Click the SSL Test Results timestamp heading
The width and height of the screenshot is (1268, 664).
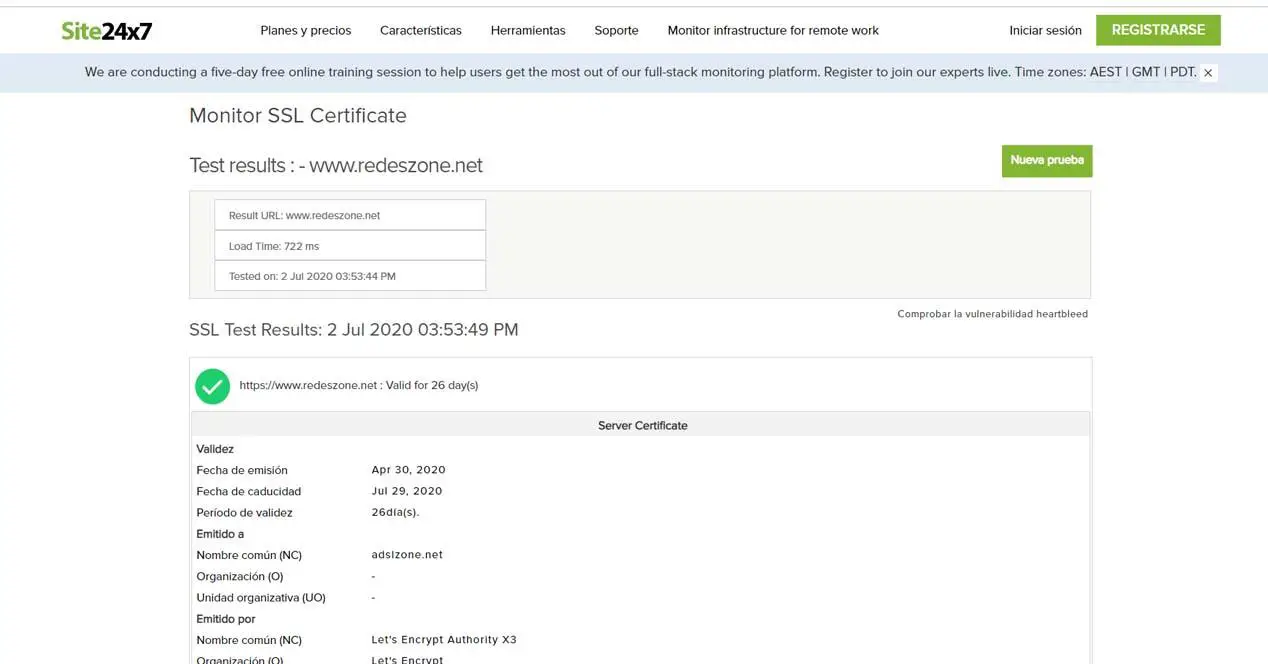354,330
